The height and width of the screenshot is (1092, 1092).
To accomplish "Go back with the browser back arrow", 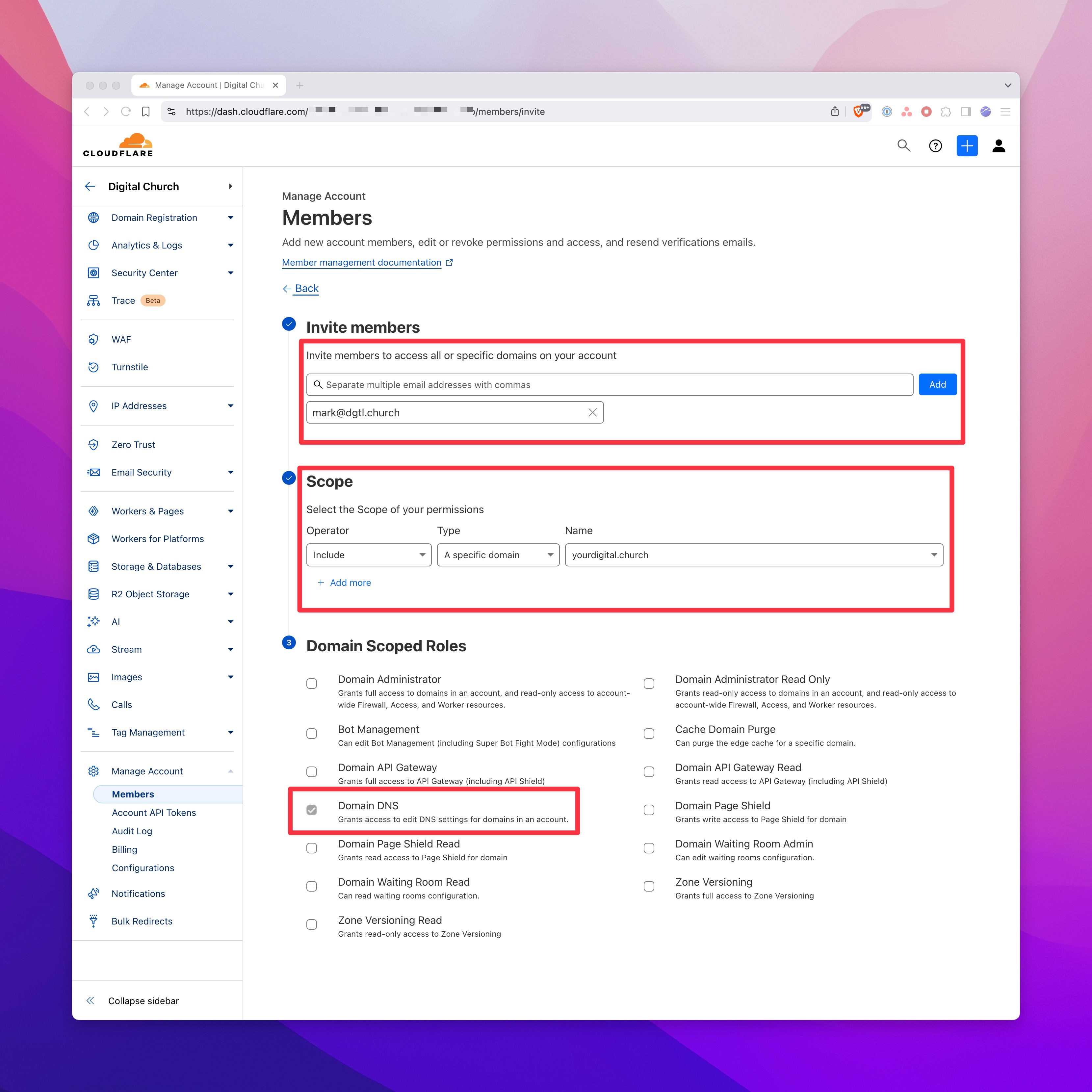I will click(87, 111).
